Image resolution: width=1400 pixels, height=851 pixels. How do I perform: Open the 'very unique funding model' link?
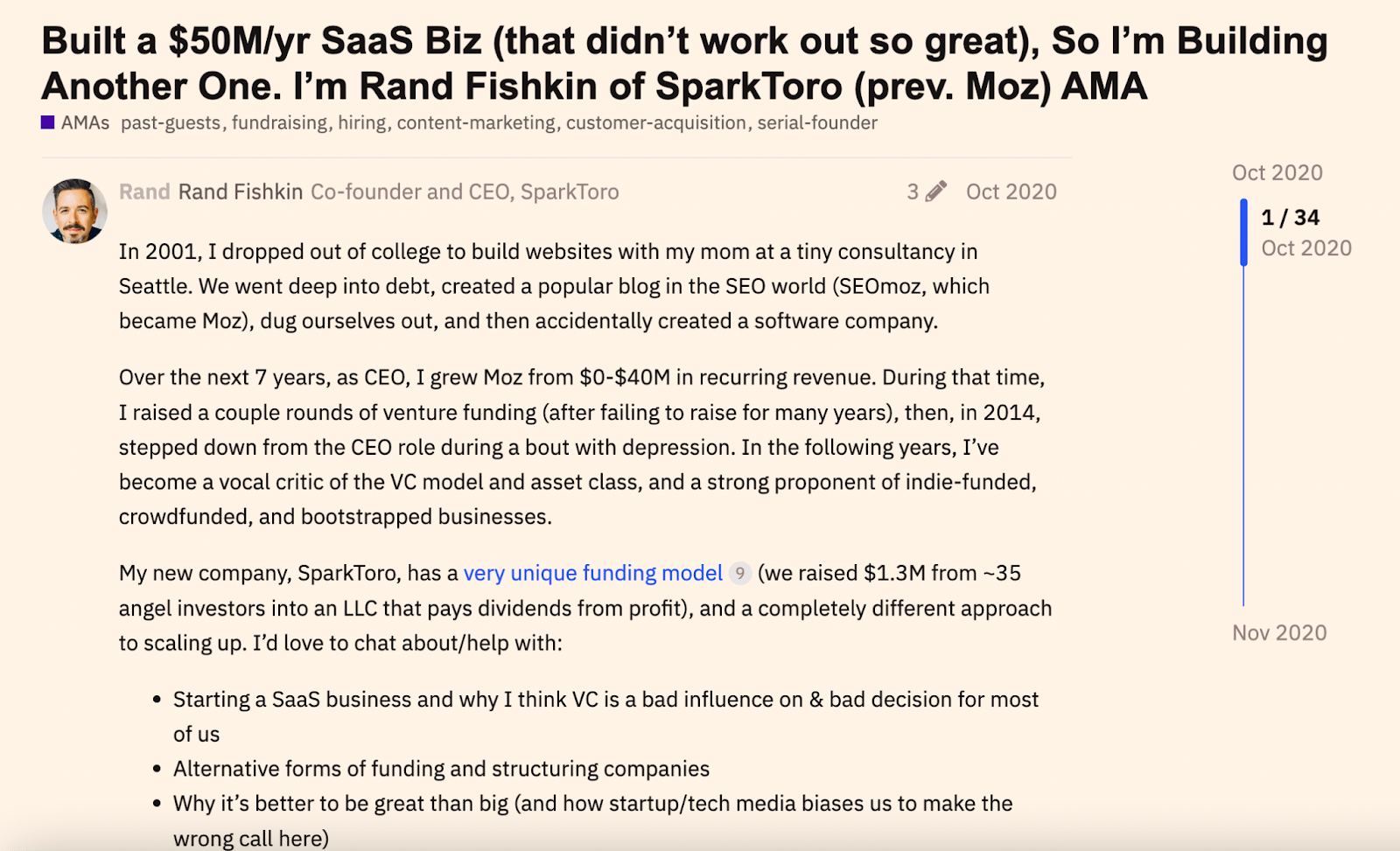592,574
